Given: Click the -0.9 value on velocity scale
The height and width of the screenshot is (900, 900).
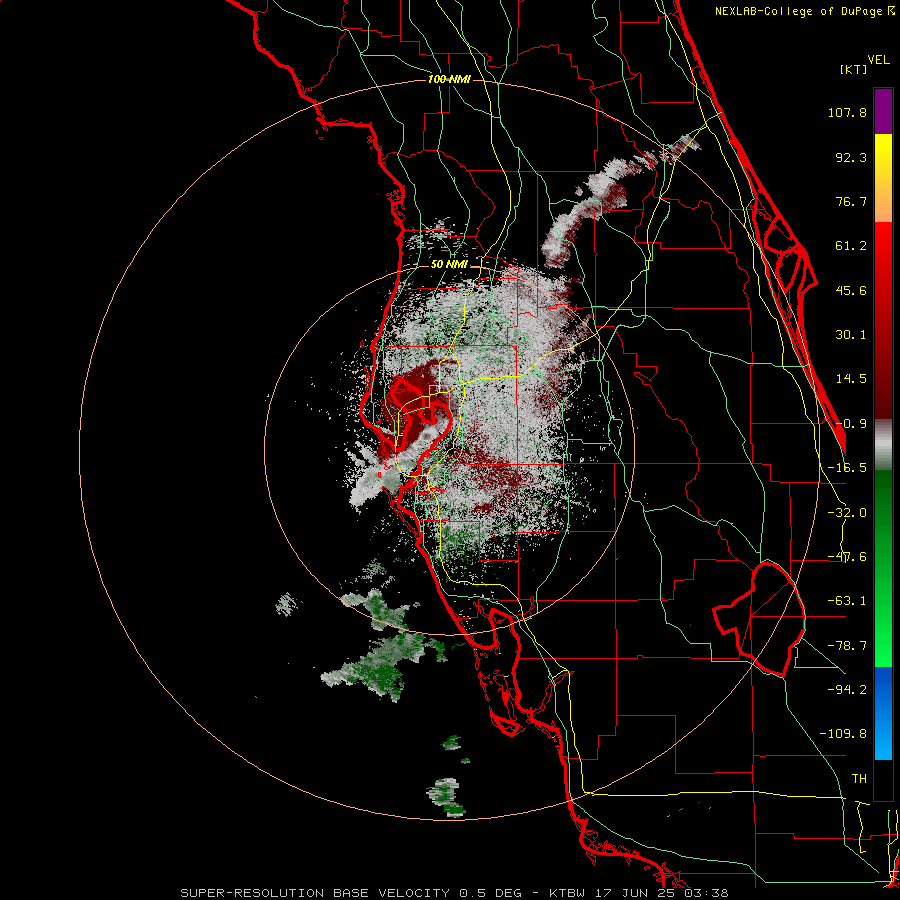Looking at the screenshot, I should point(851,424).
